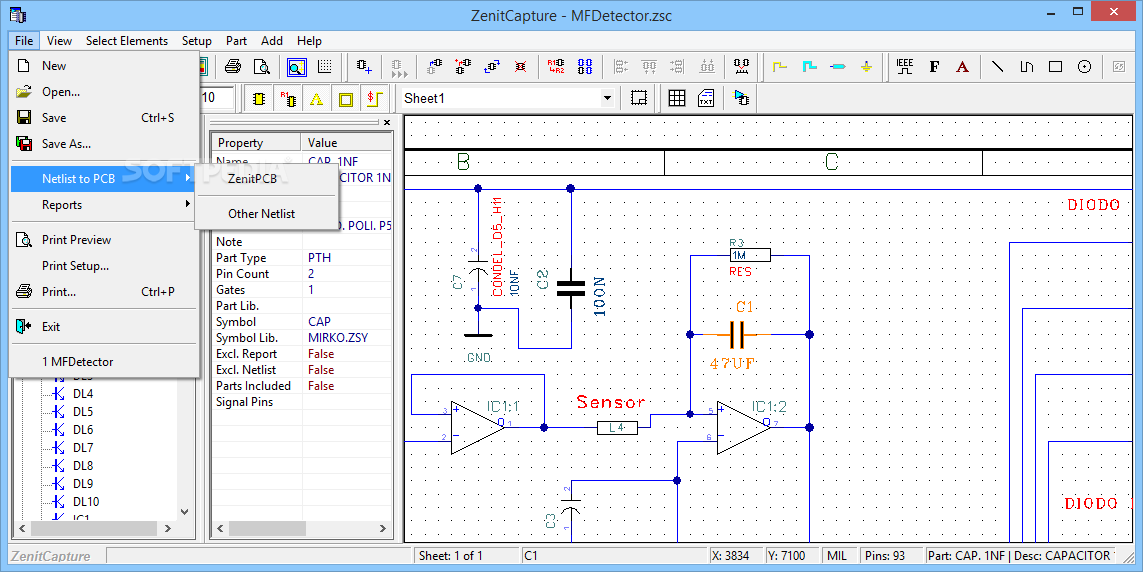Click the table grid icon
This screenshot has width=1143, height=572.
(677, 98)
